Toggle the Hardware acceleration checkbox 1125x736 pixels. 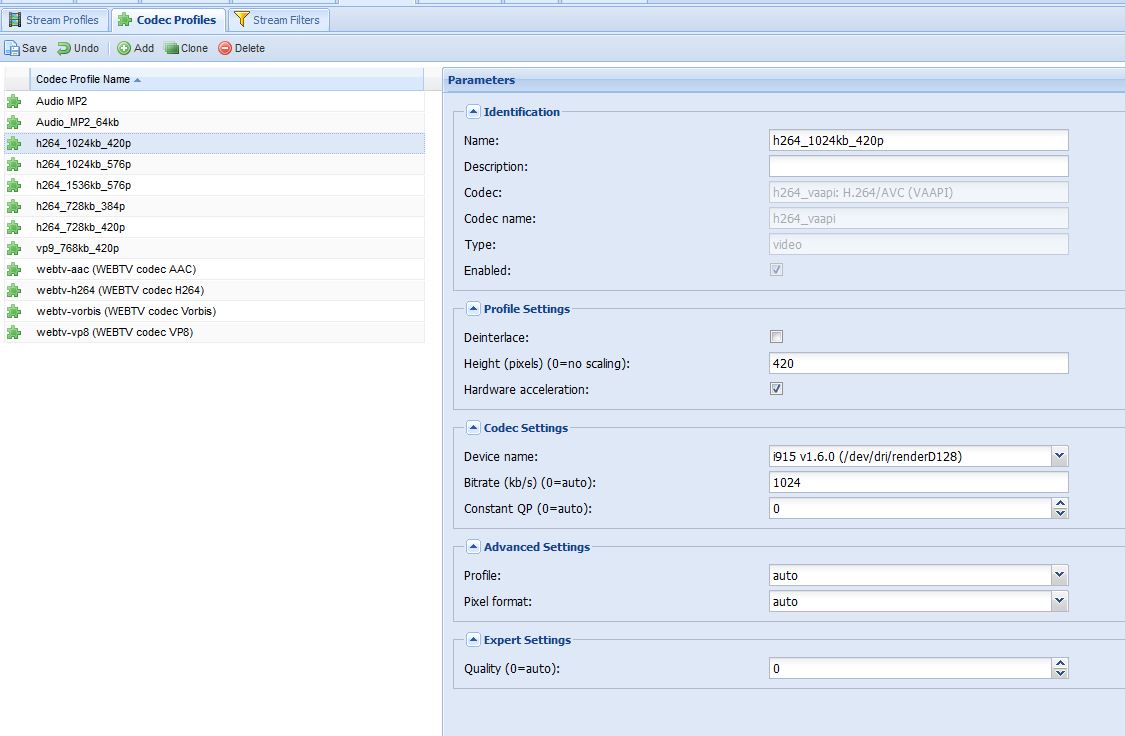(x=776, y=389)
